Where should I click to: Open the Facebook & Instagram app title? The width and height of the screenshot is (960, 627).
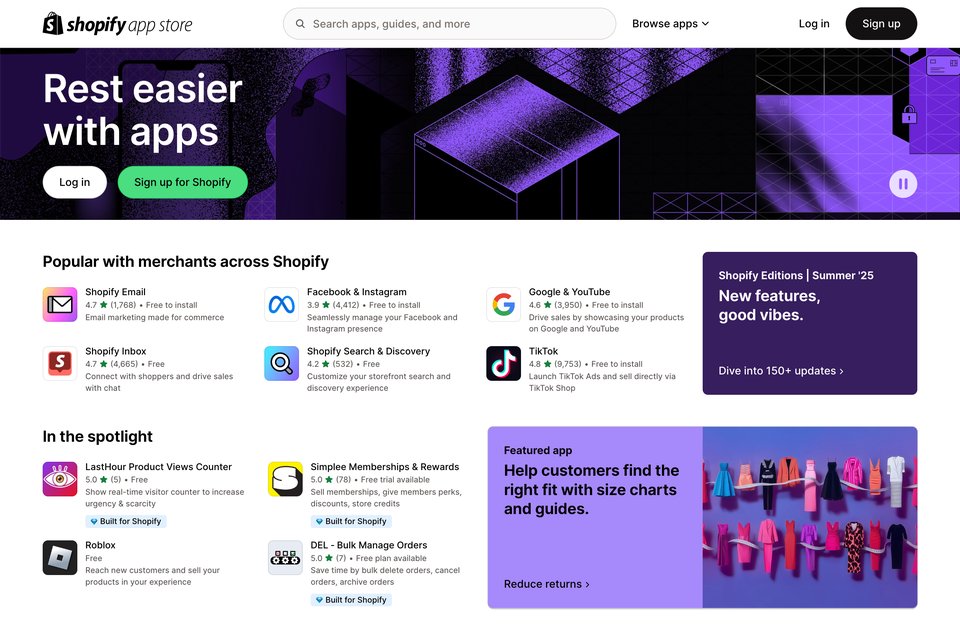click(356, 292)
